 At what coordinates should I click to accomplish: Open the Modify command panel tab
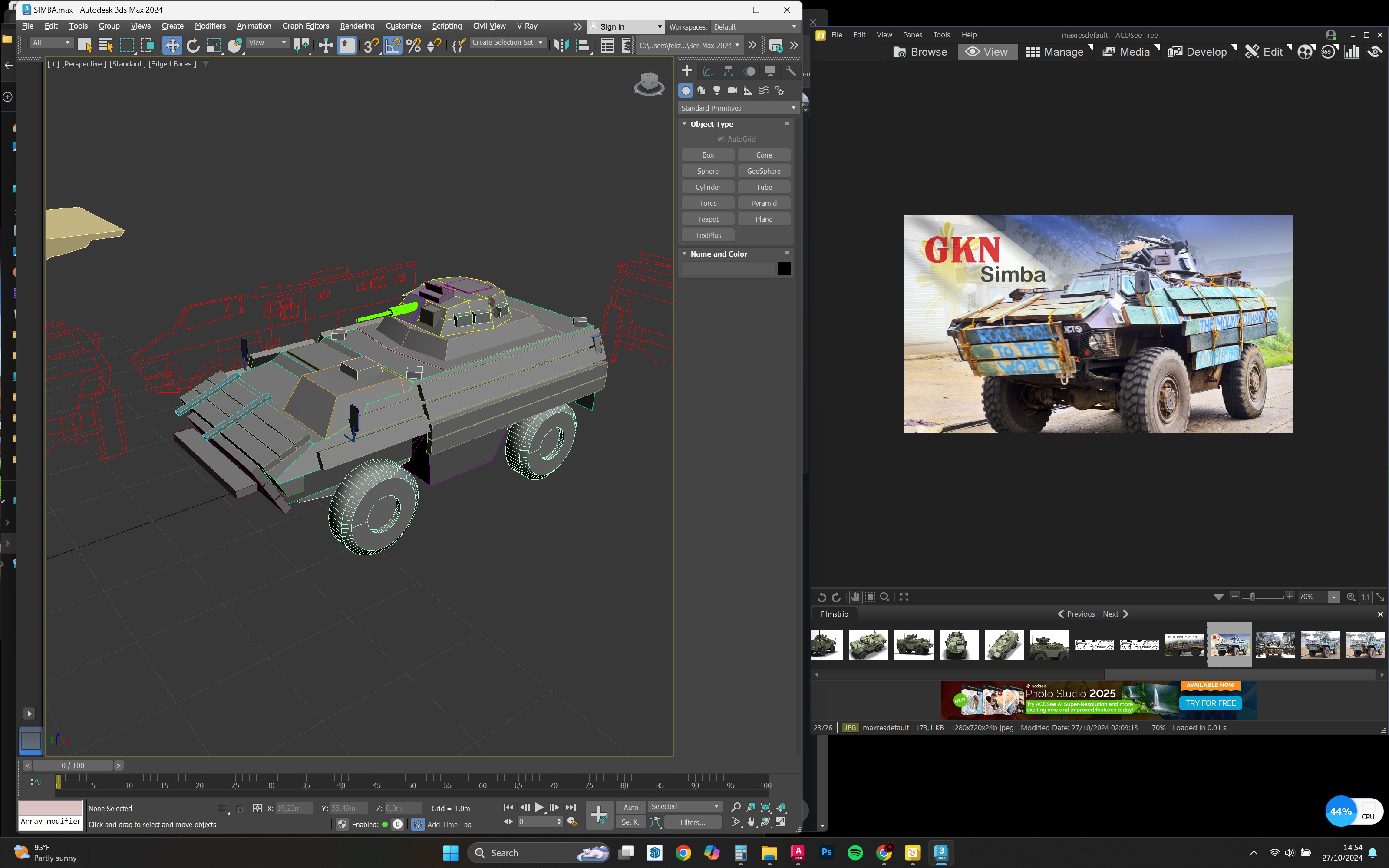(x=708, y=71)
